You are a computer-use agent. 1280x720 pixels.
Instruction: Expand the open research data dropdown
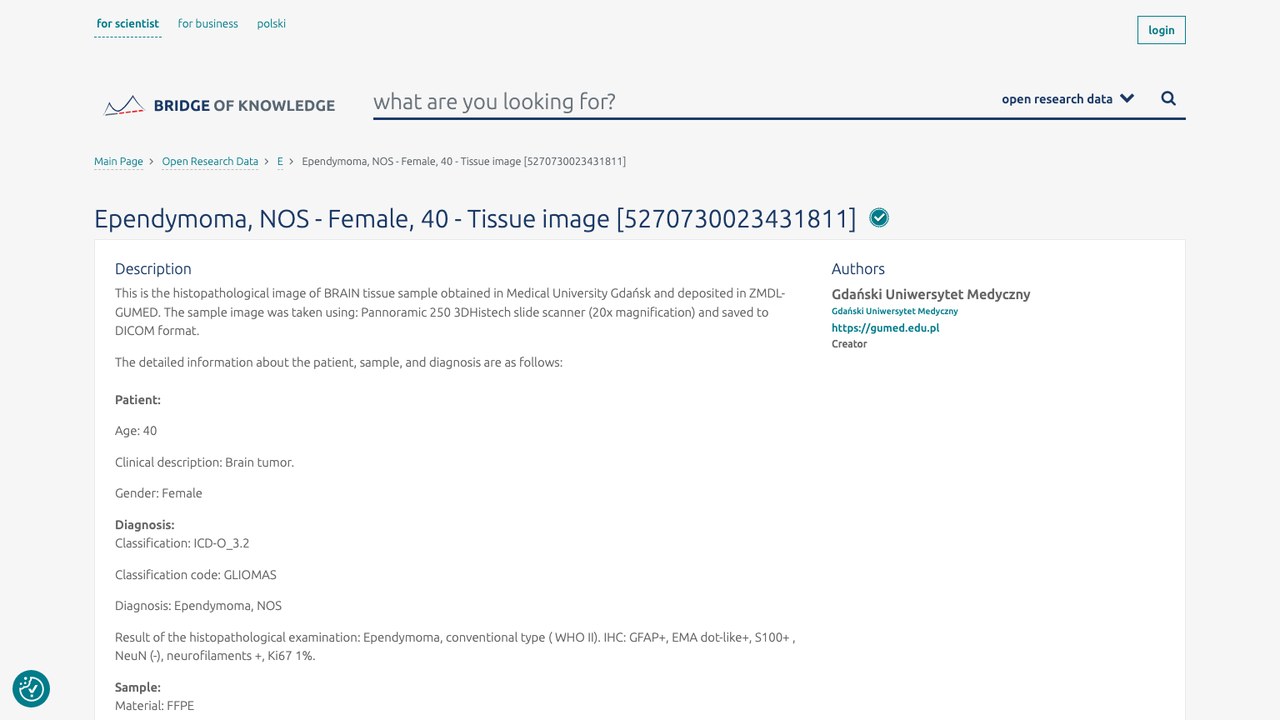(x=1068, y=99)
